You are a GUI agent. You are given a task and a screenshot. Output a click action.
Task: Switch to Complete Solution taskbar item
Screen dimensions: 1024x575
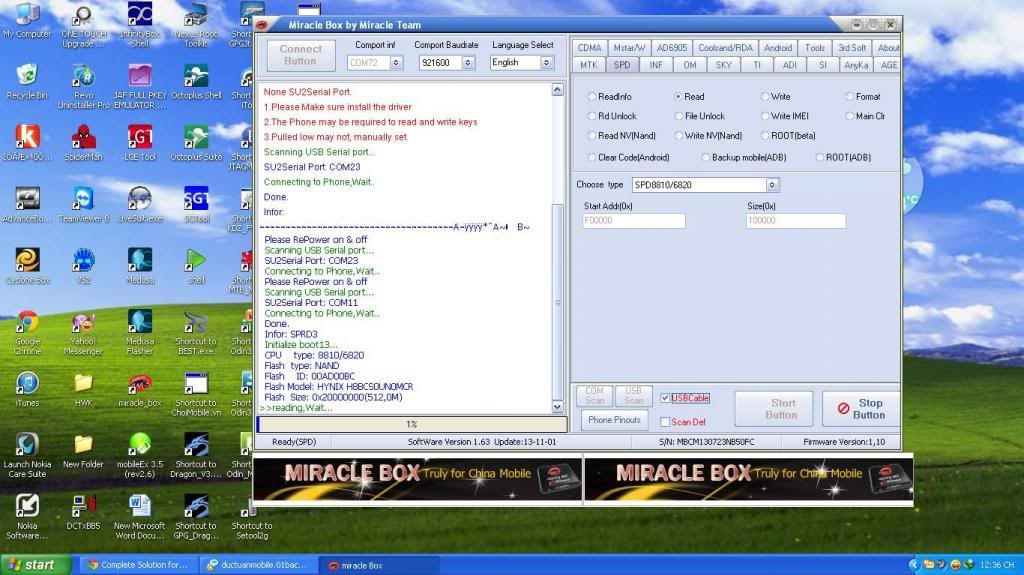click(138, 565)
